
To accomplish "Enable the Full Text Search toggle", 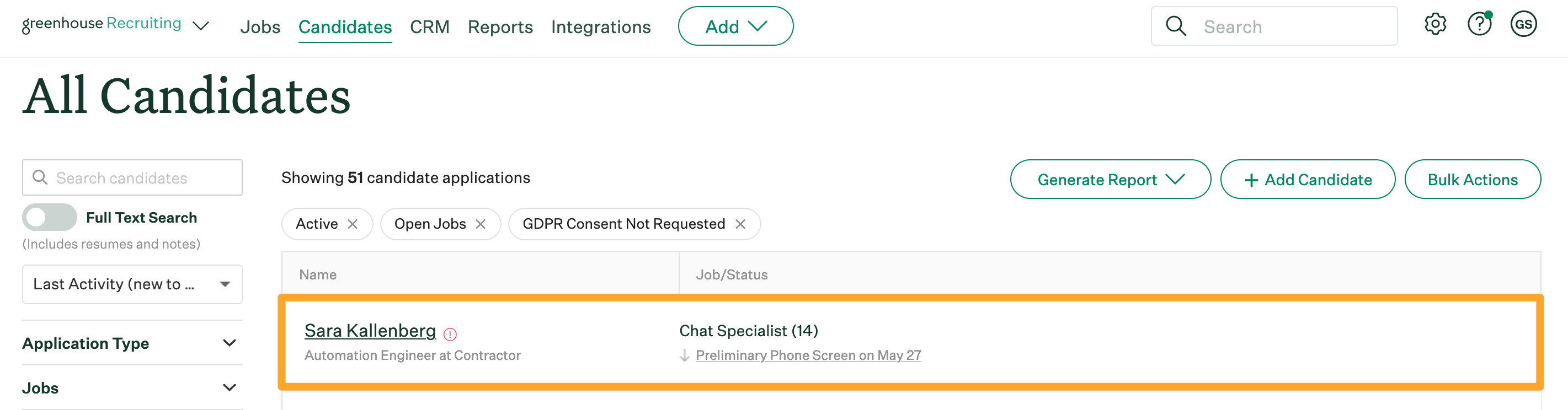I will point(49,217).
